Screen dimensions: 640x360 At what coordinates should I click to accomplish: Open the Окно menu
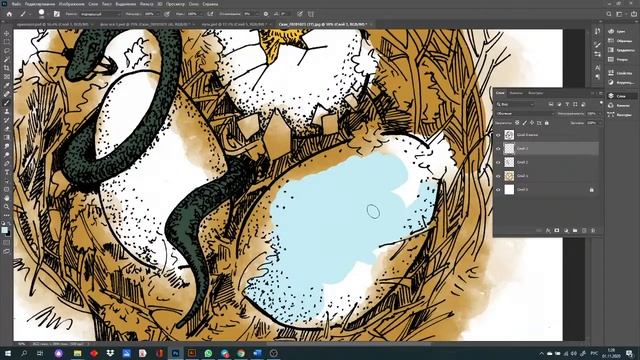tap(193, 4)
